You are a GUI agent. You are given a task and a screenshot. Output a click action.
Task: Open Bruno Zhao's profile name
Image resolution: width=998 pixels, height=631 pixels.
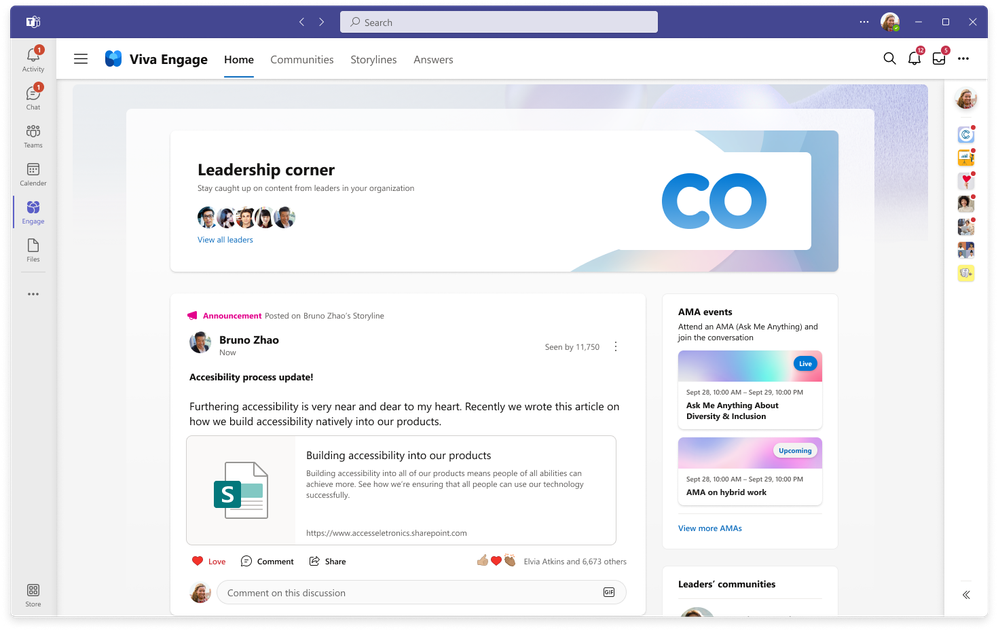click(x=249, y=340)
